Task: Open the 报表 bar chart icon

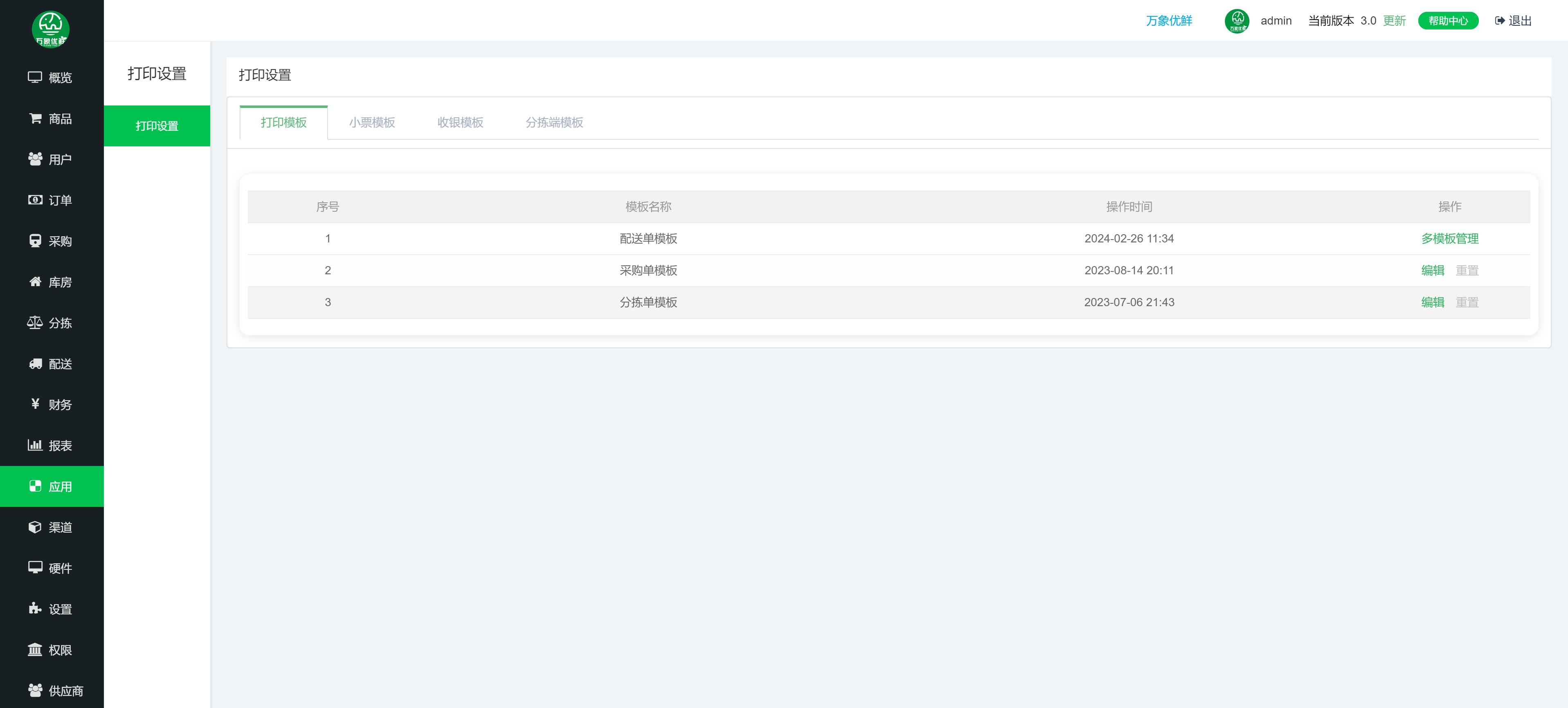Action: [x=35, y=445]
